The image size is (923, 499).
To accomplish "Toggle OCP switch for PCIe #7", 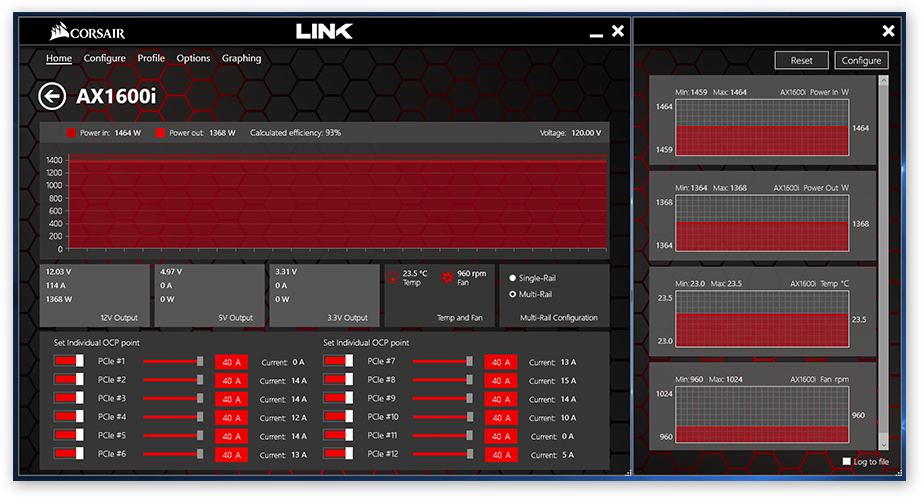I will (338, 361).
